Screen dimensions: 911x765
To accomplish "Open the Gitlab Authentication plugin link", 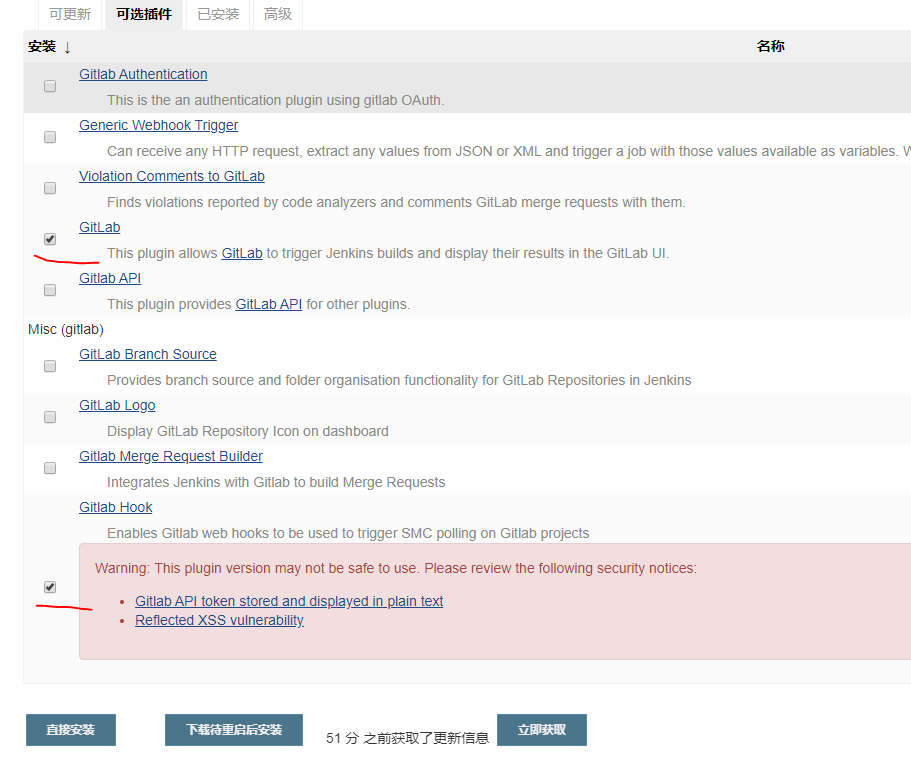I will 143,74.
